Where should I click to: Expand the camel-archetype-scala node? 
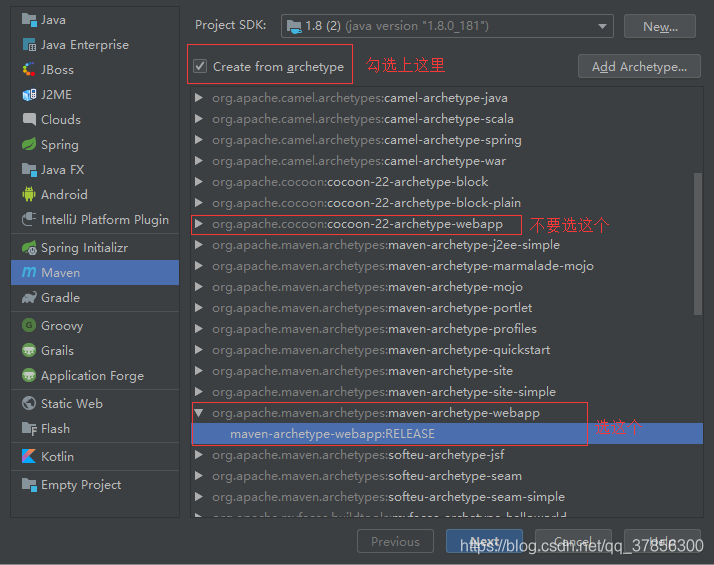(x=199, y=118)
